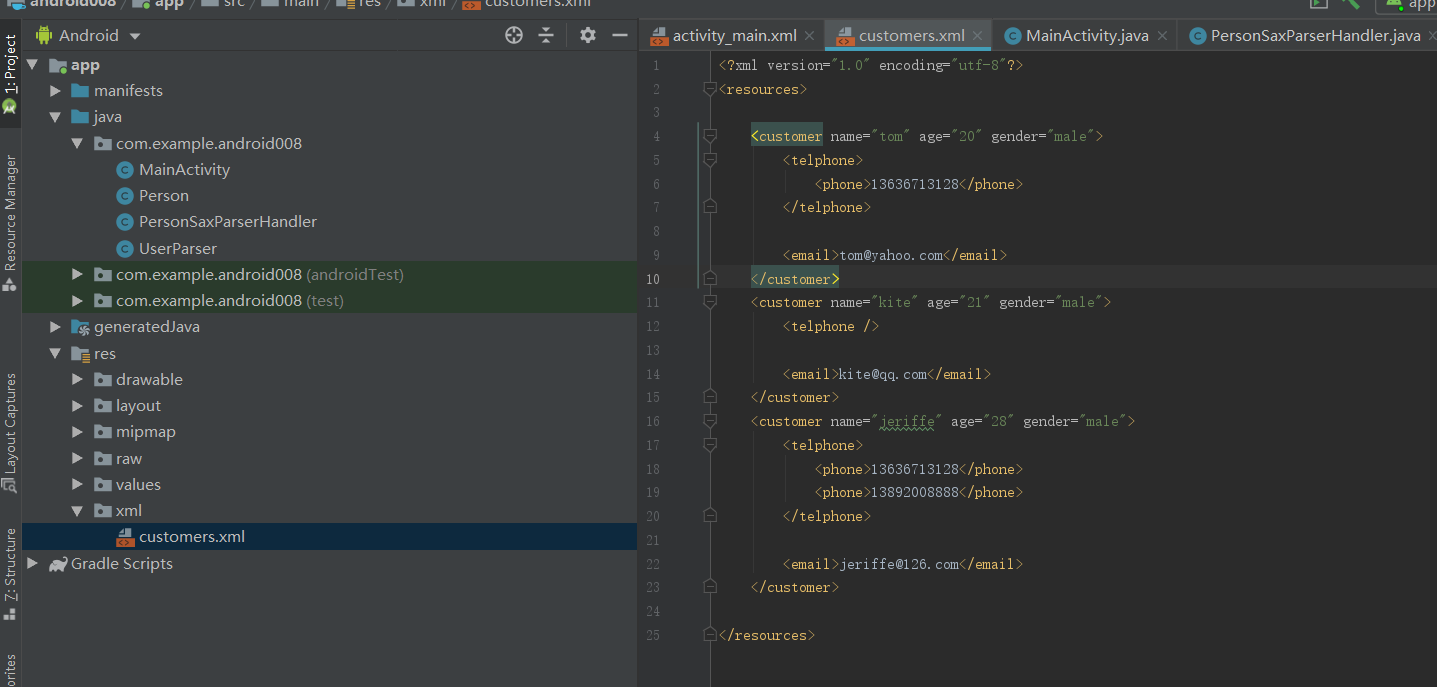Viewport: 1437px width, 687px height.
Task: Expand the values folder
Action: click(78, 485)
